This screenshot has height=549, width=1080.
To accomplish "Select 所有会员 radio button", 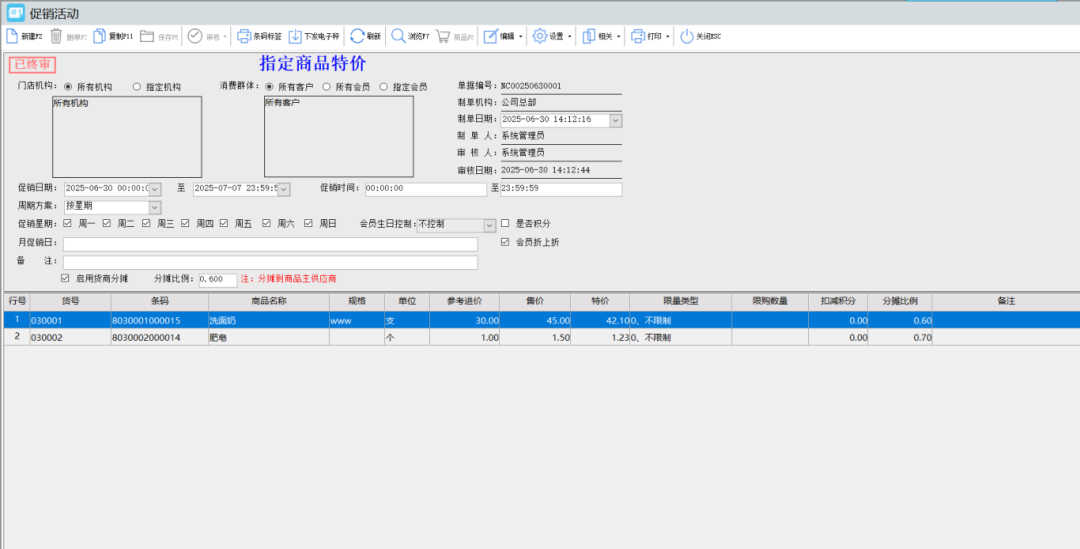I will click(x=326, y=87).
